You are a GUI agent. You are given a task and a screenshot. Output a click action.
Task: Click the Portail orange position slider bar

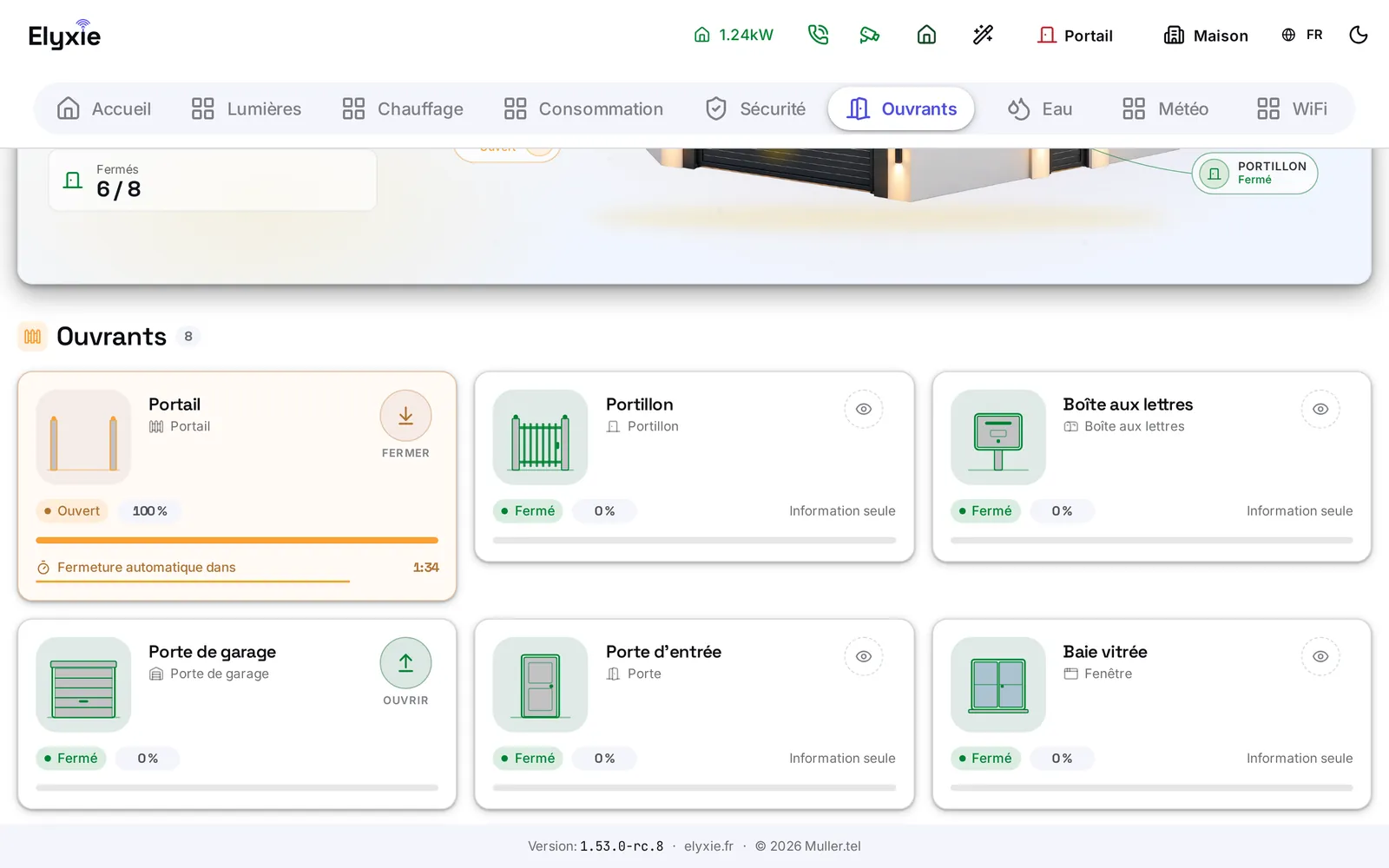(x=237, y=540)
